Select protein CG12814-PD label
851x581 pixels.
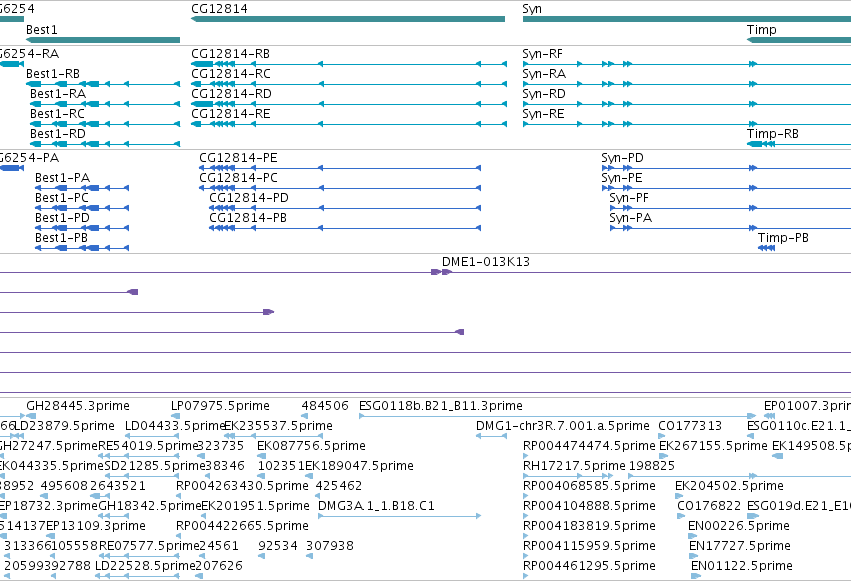point(249,198)
